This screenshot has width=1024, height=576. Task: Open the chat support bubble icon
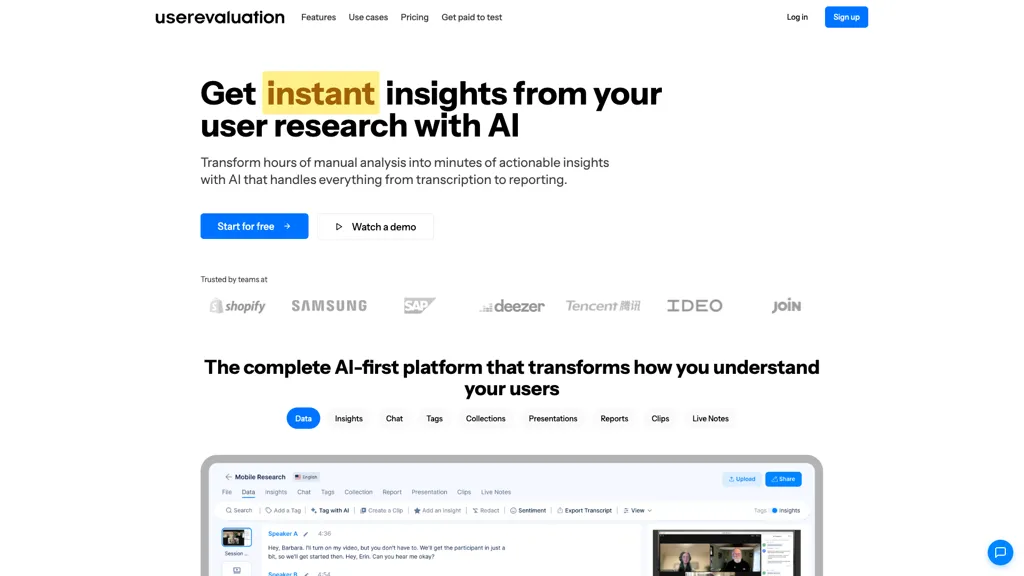1000,552
